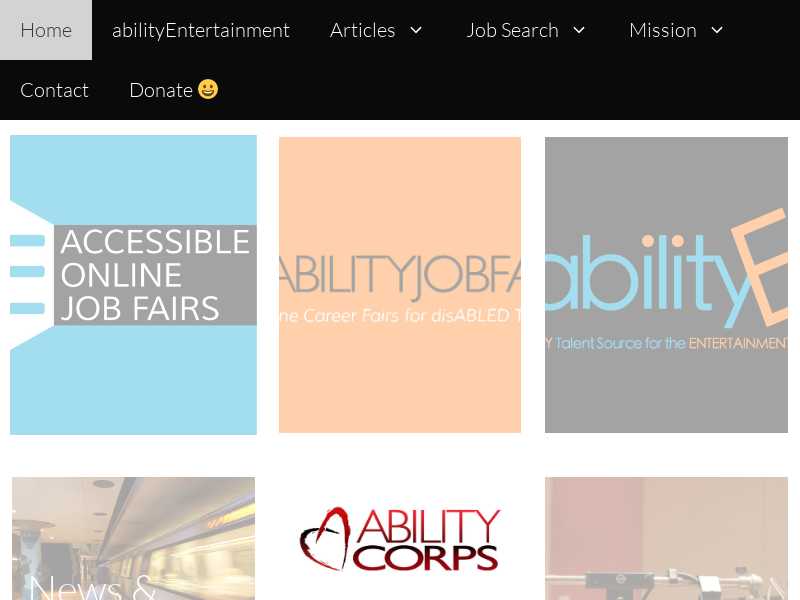
Task: Click the 'ACCESSIBLE ONLINE JOB FAIRS' gray text banner
Action: pyautogui.click(x=155, y=275)
